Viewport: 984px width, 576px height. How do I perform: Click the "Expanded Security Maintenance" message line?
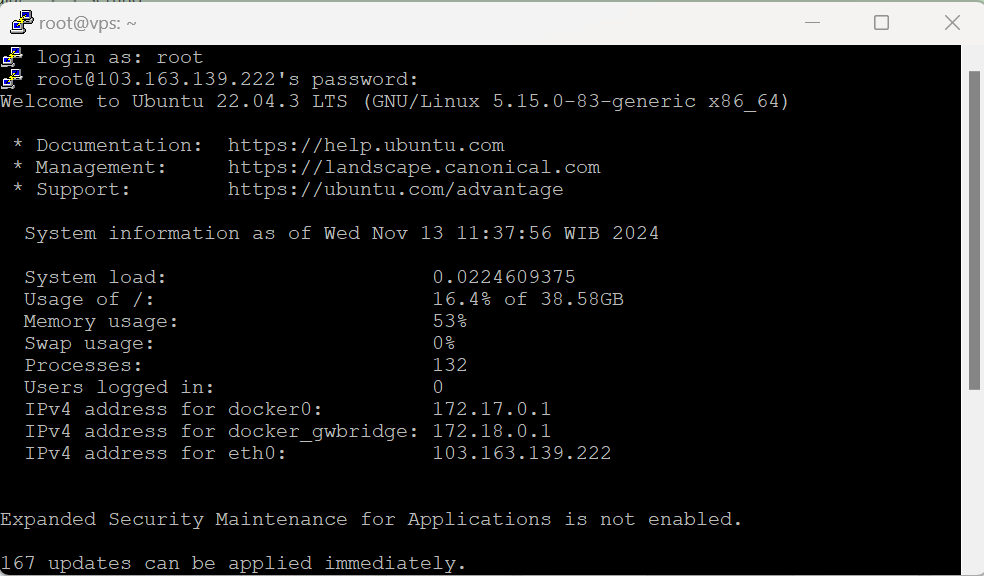click(x=371, y=519)
